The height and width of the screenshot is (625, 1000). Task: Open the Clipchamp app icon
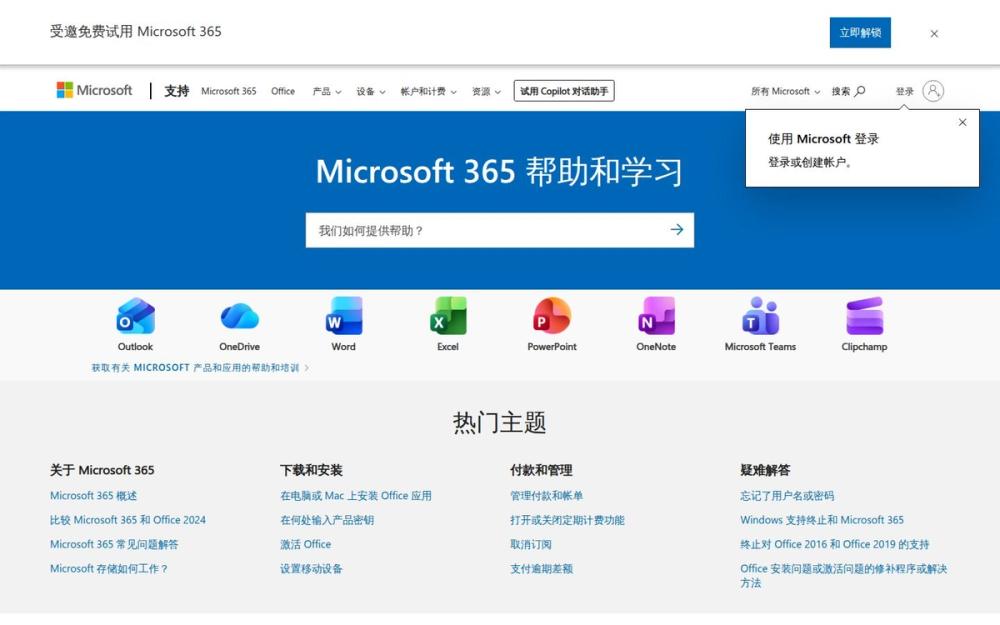[863, 315]
